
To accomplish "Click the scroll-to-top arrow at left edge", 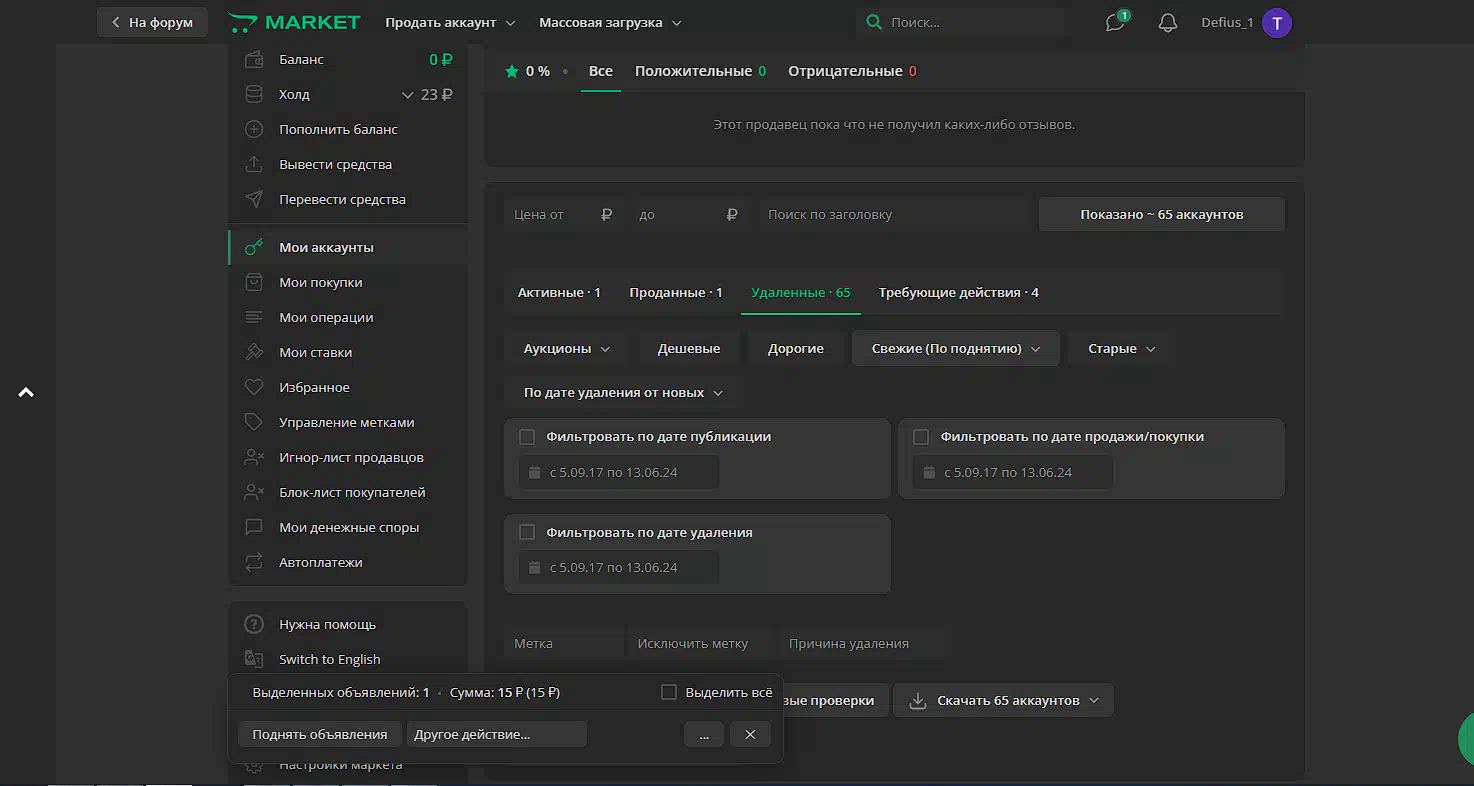I will coord(26,392).
